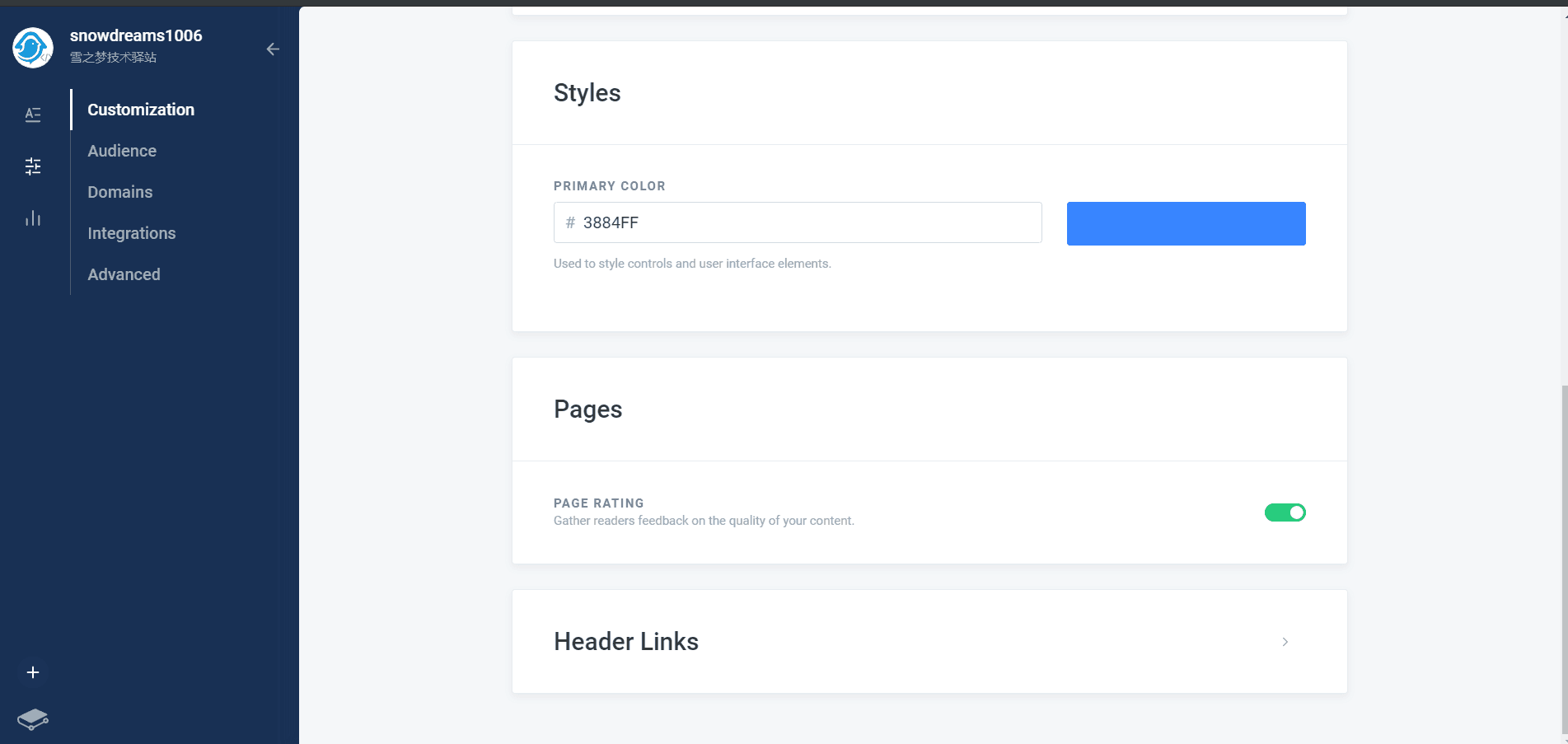Select the Customization pencil icon in the sidebar

33,114
